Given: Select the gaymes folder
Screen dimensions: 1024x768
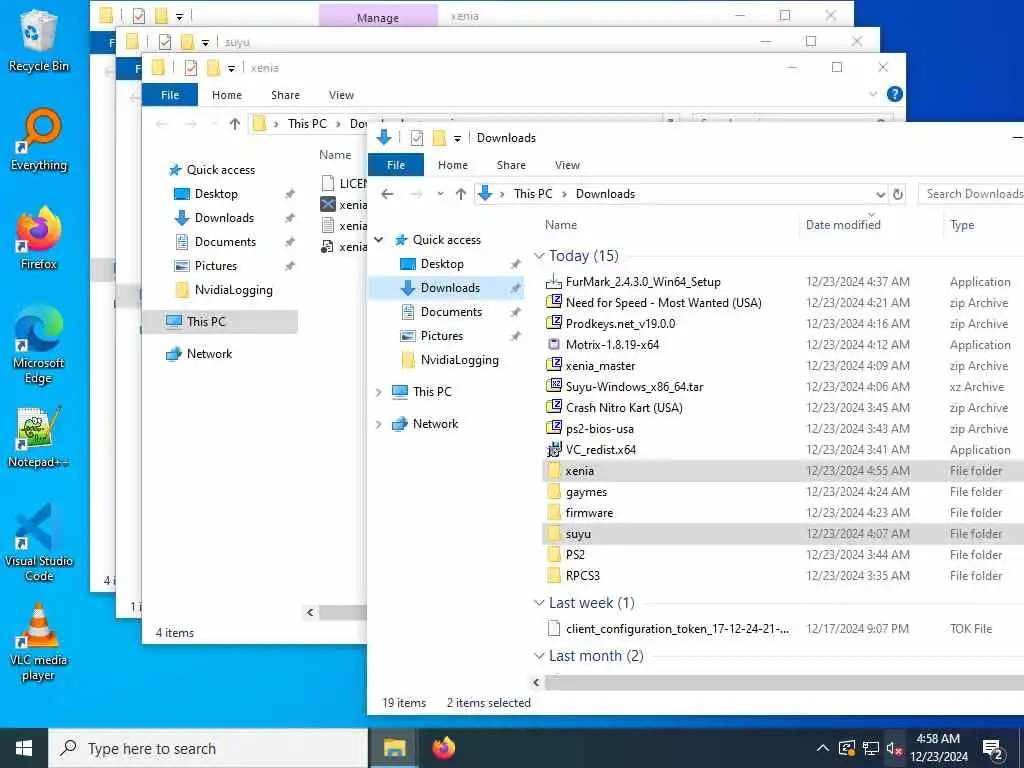Looking at the screenshot, I should [x=586, y=492].
